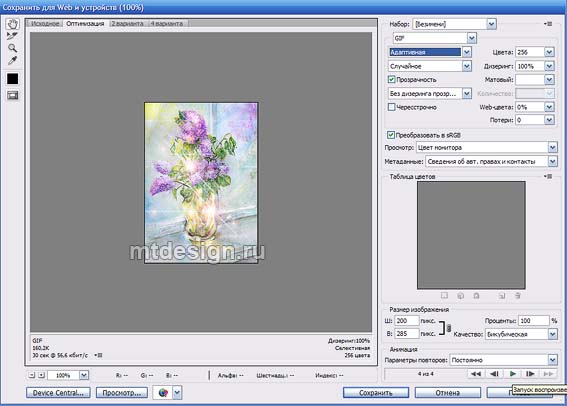The width and height of the screenshot is (567, 406).
Task: Click the Сохранить button
Action: pos(376,393)
